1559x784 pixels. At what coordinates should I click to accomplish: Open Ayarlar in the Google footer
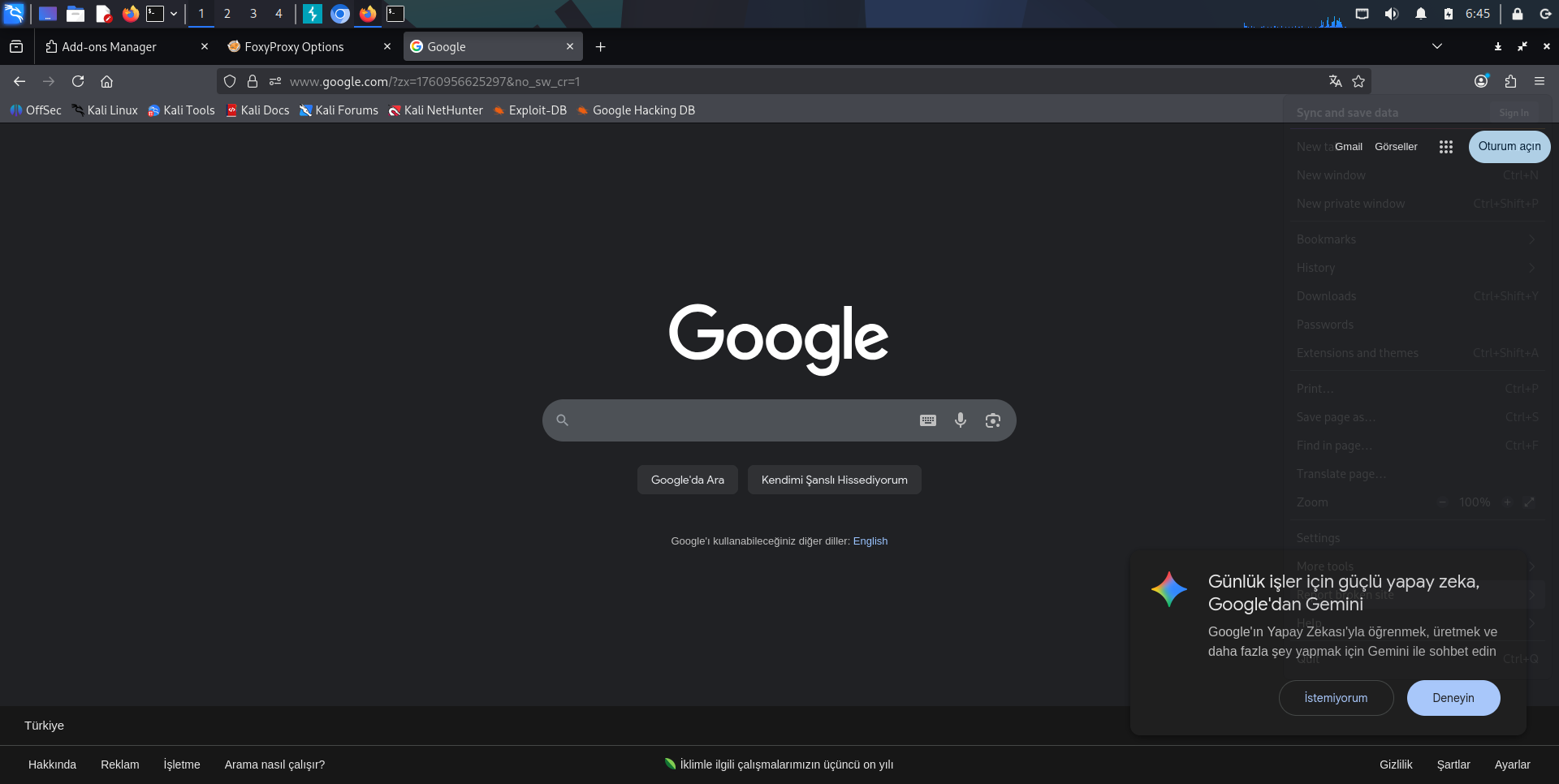[x=1512, y=765]
